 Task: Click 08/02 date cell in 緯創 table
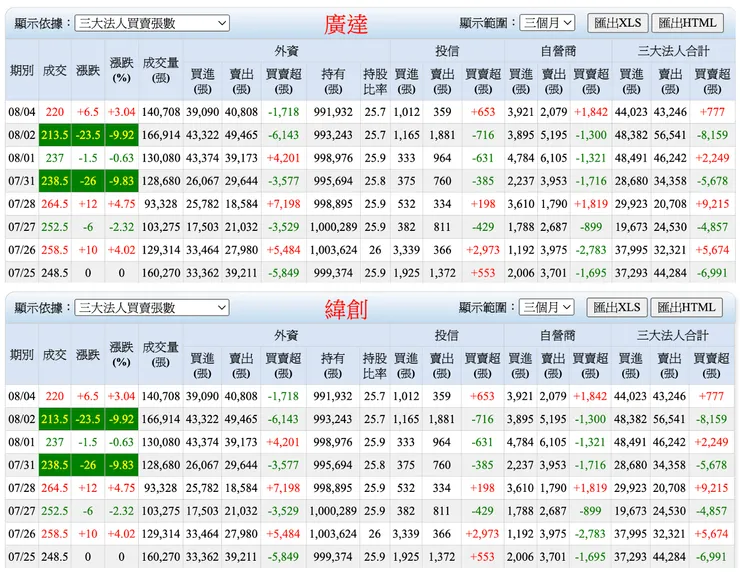pyautogui.click(x=22, y=419)
